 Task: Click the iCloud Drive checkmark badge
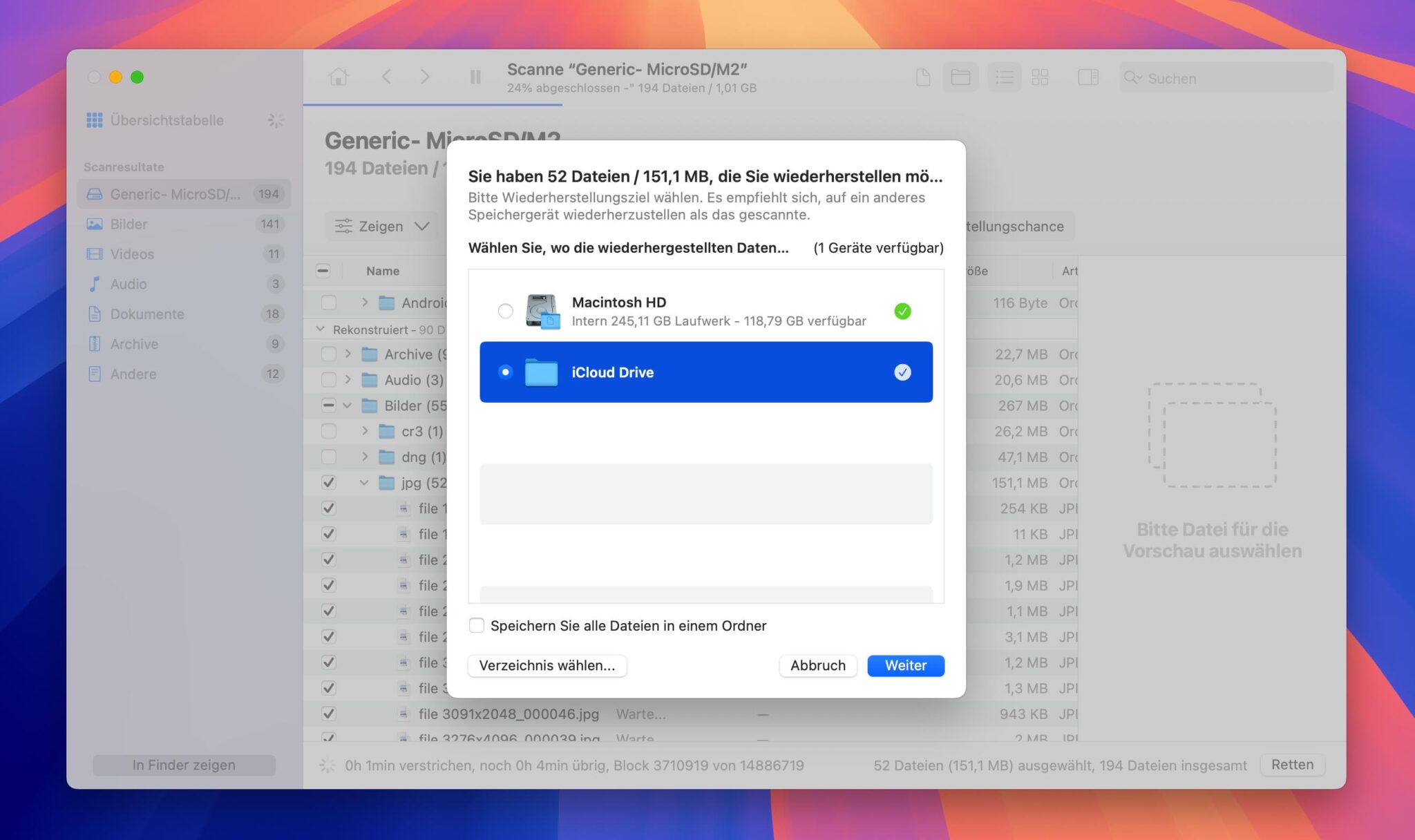click(x=902, y=372)
